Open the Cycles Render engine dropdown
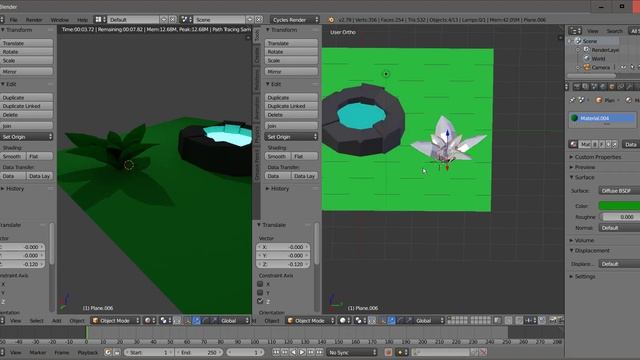Image resolution: width=640 pixels, height=360 pixels. tap(295, 20)
